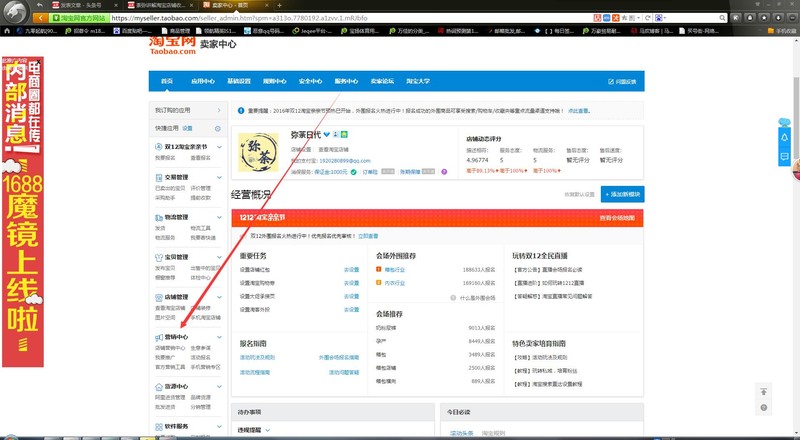Click the browser refresh icon in address bar
The height and width of the screenshot is (440, 800).
click(x=647, y=18)
